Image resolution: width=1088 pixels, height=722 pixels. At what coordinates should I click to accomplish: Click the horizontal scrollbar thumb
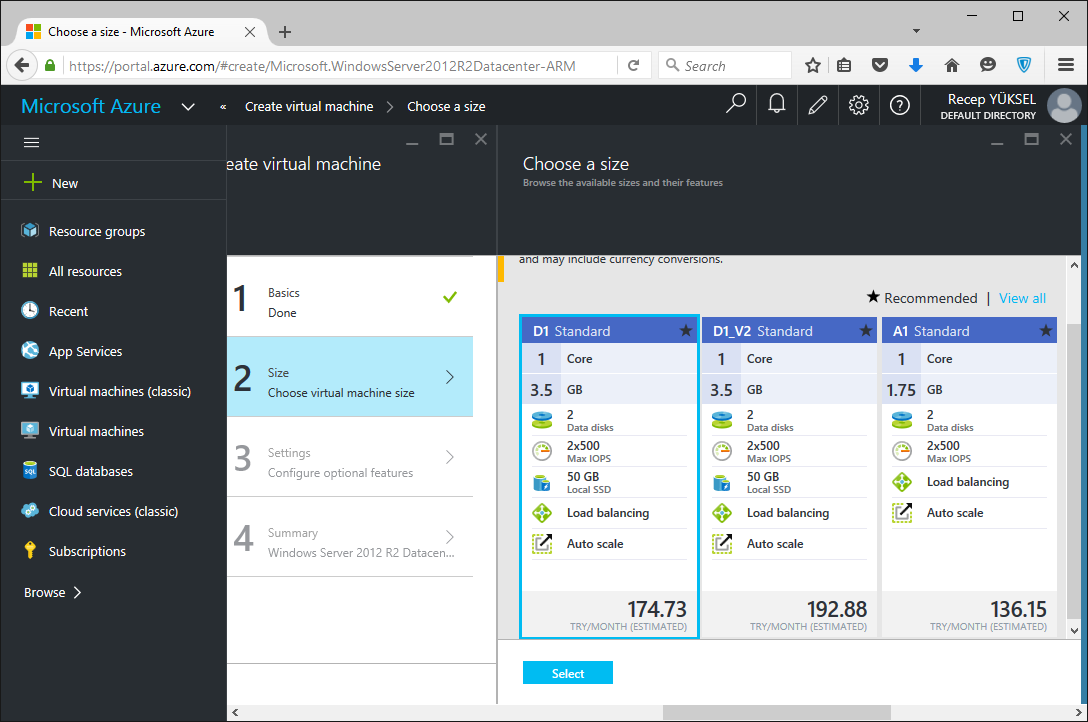coord(776,712)
